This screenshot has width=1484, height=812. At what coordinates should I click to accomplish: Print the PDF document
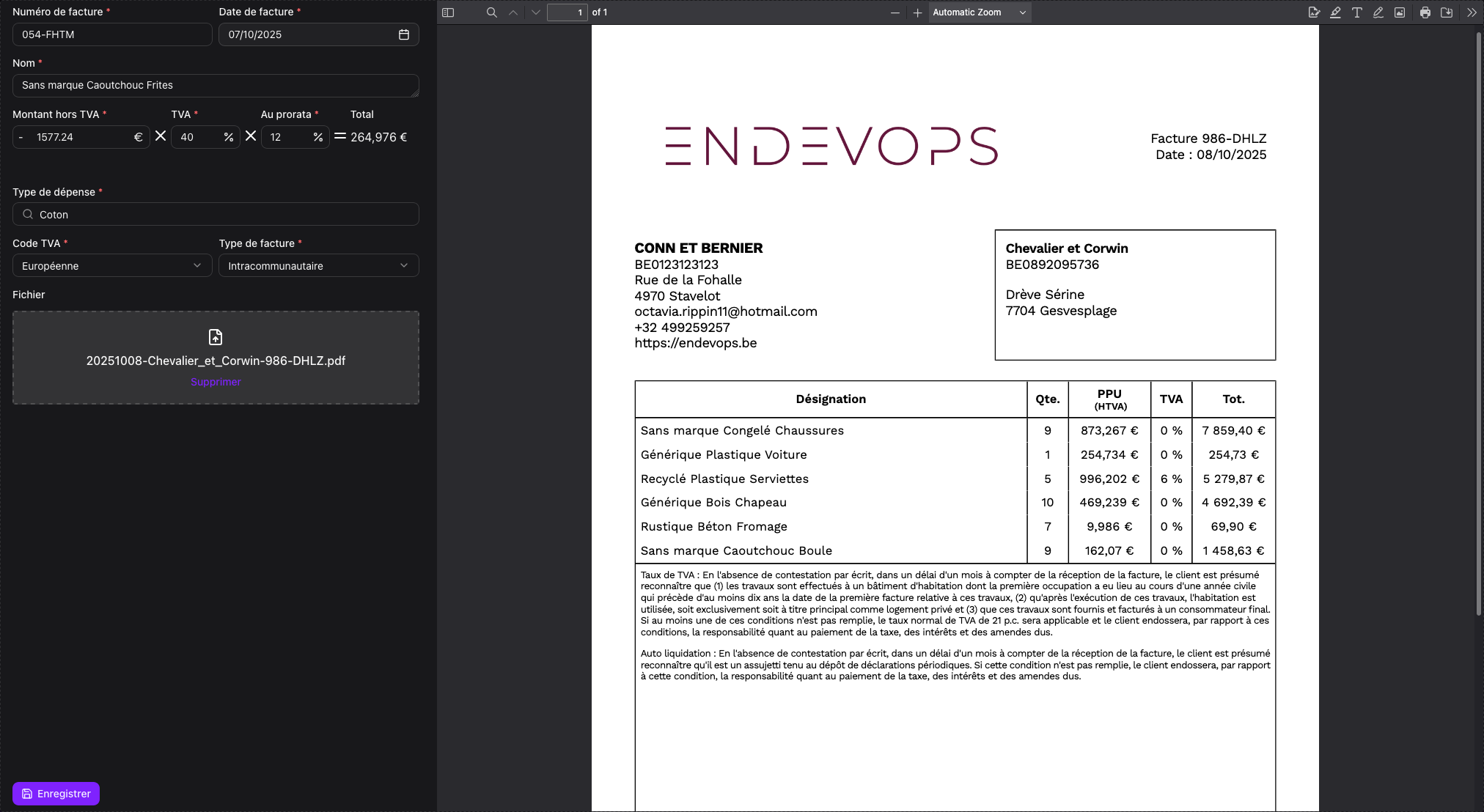(1425, 12)
